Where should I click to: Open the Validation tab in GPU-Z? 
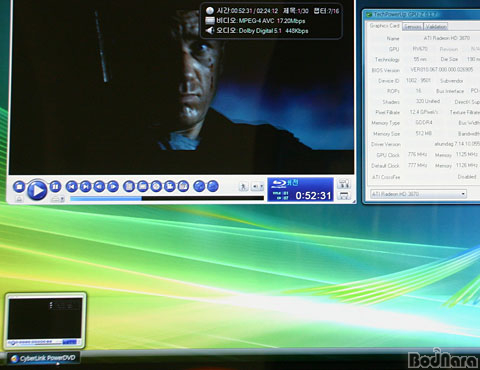point(436,27)
